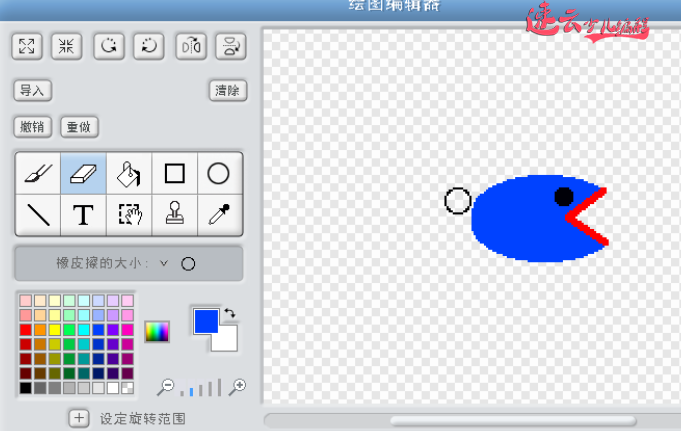Open the eraser size dropdown
This screenshot has width=681, height=431.
point(163,264)
